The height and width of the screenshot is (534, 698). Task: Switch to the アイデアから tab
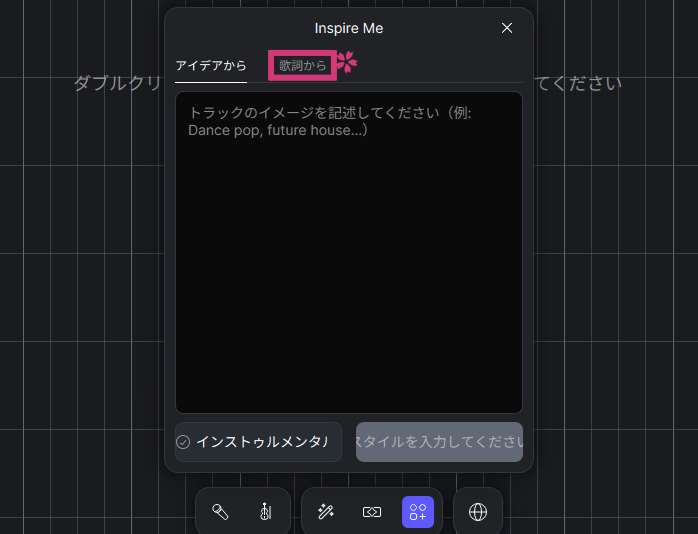tap(210, 66)
